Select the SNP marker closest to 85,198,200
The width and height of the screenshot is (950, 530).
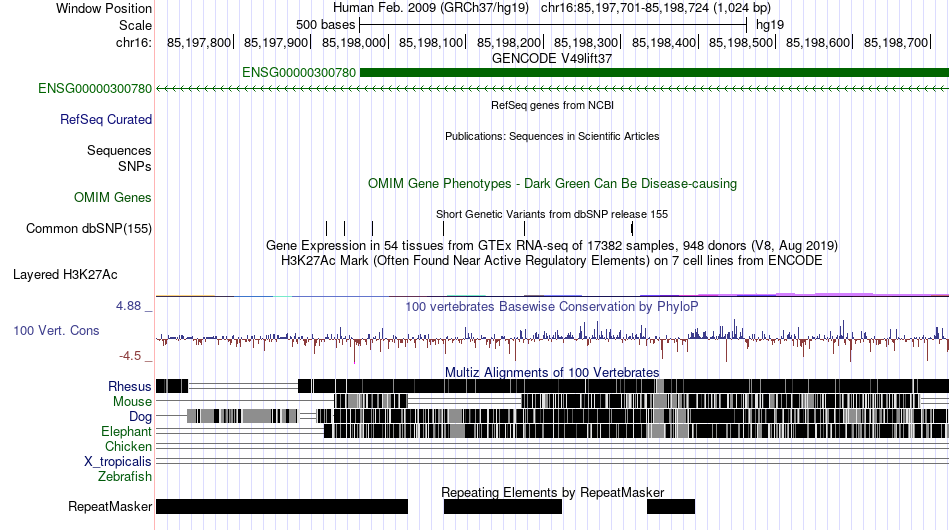pos(524,228)
